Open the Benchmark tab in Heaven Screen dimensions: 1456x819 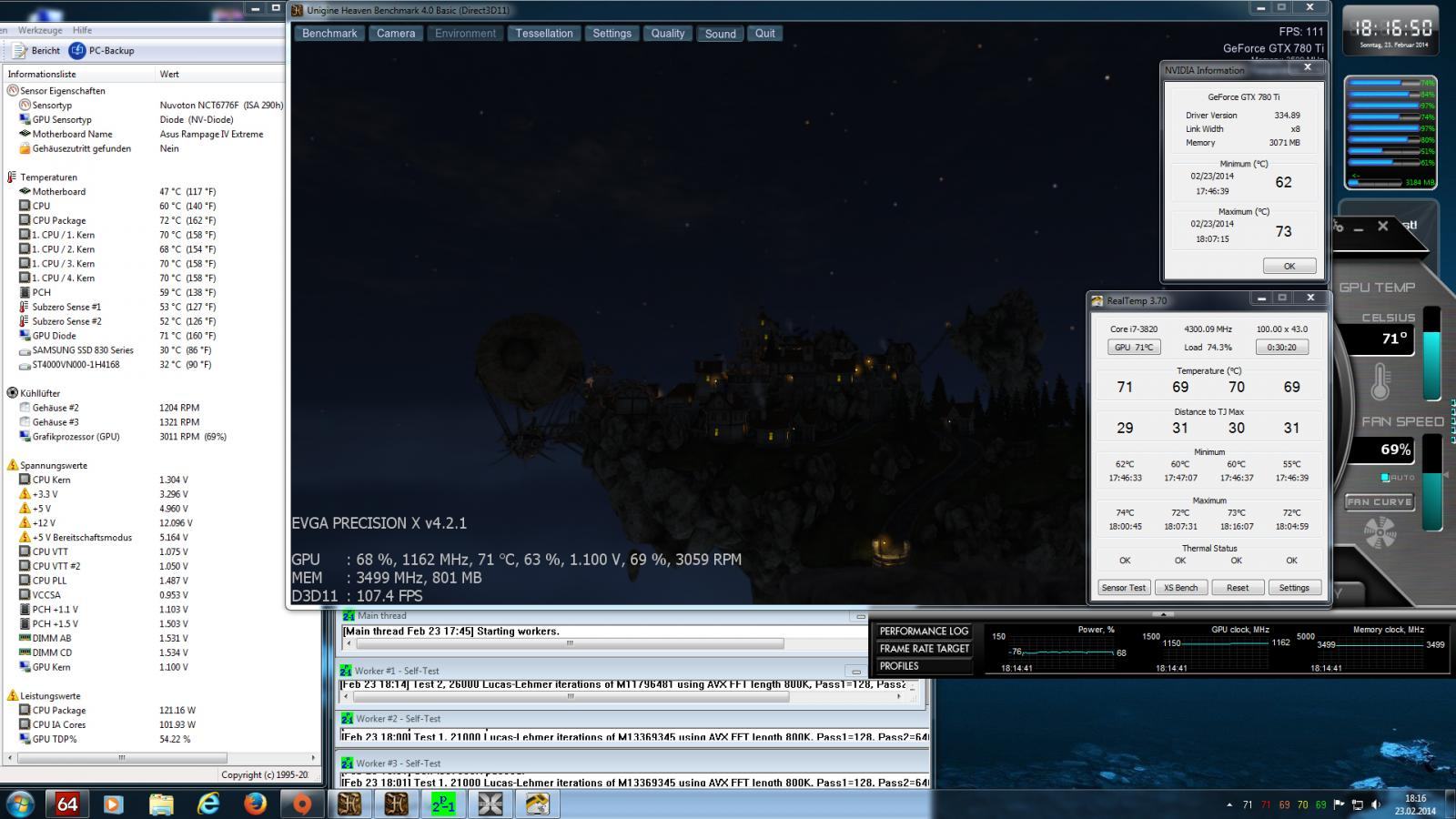coord(329,34)
